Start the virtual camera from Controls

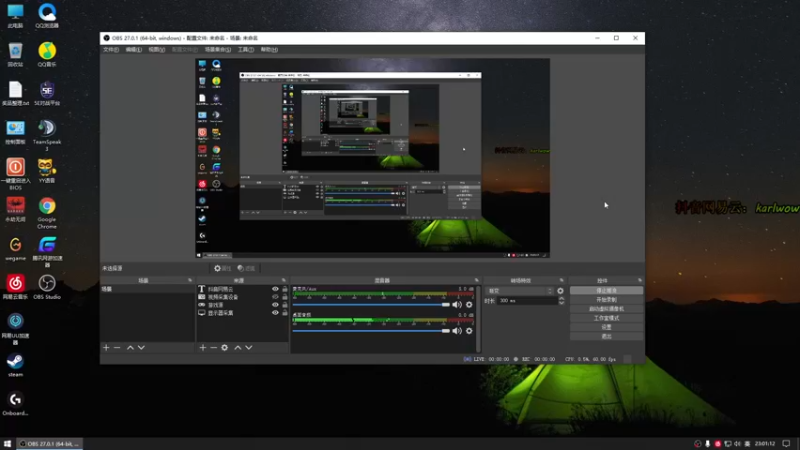(x=606, y=309)
